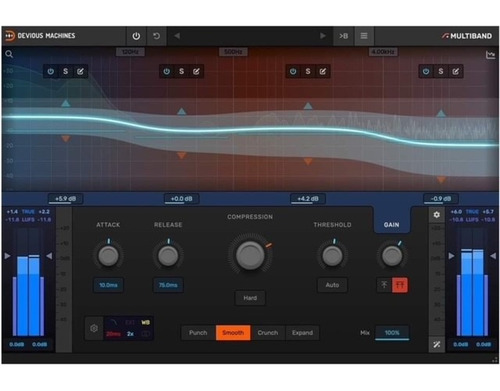
Task: Click the 120Hz crossover frequency label
Action: pos(130,52)
